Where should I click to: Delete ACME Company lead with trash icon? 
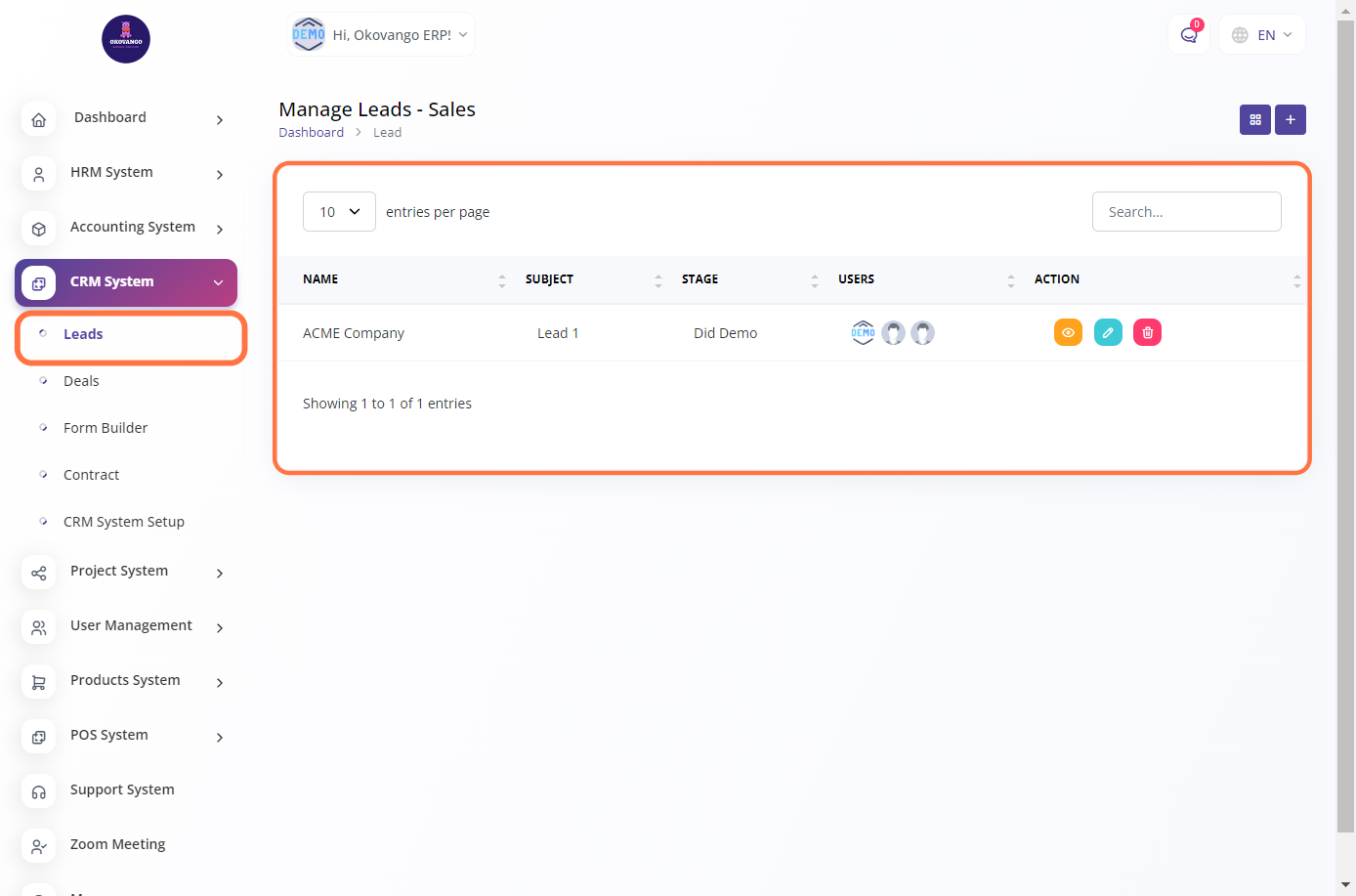click(1147, 332)
